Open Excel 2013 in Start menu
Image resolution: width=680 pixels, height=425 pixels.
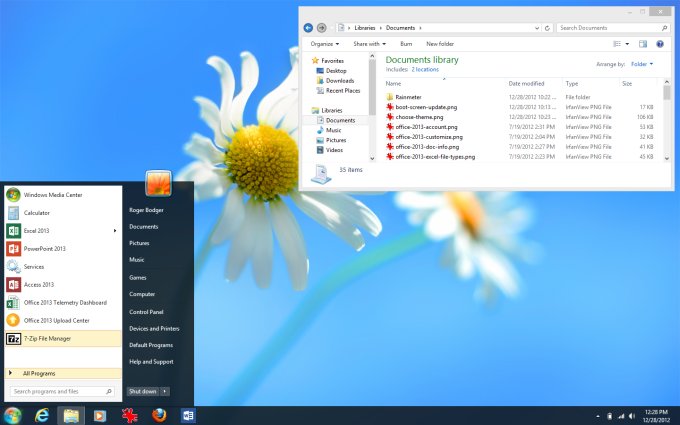click(63, 231)
